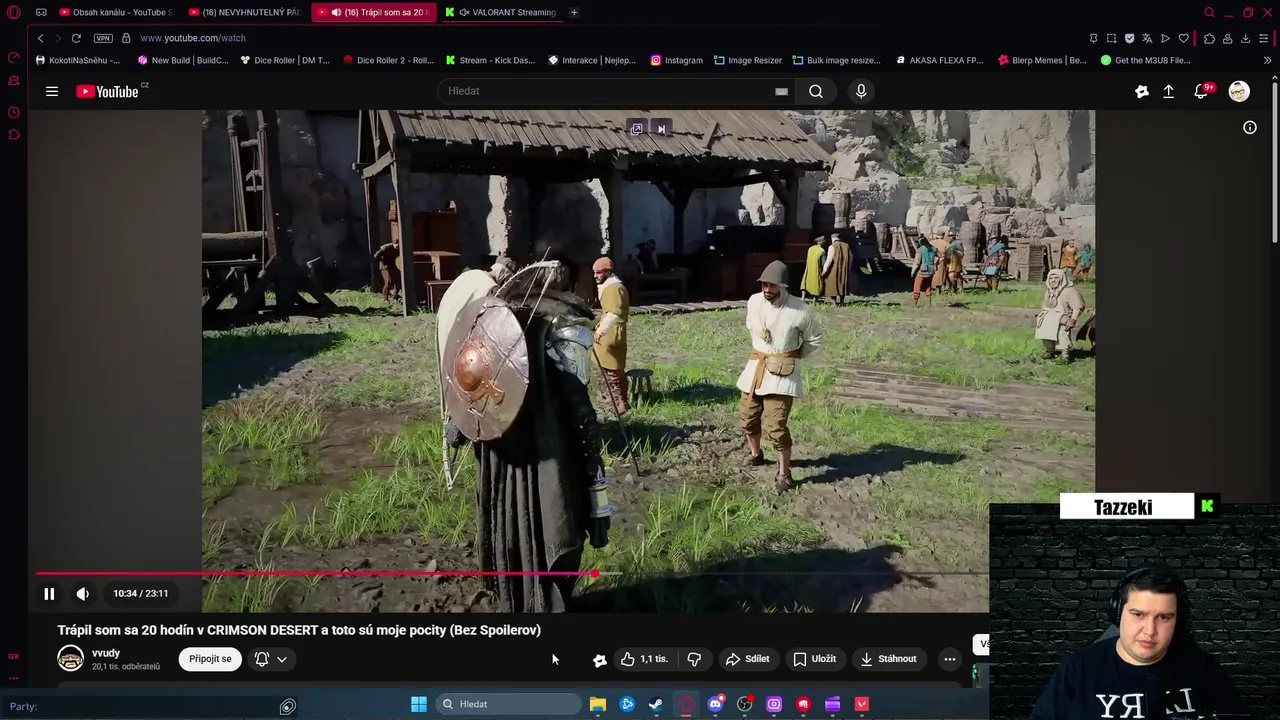Mute the video volume speaker icon
1280x720 pixels.
[83, 594]
